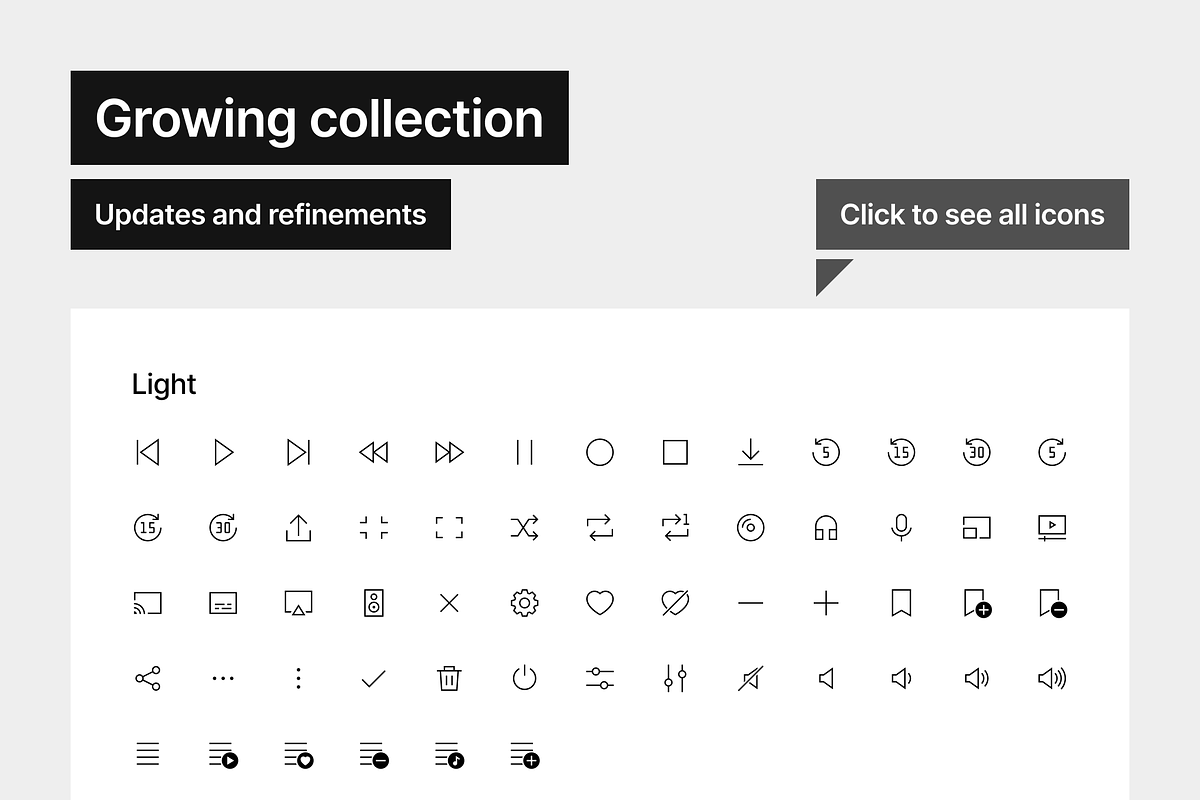This screenshot has width=1200, height=800.
Task: Pick the share nodes icon
Action: [147, 678]
